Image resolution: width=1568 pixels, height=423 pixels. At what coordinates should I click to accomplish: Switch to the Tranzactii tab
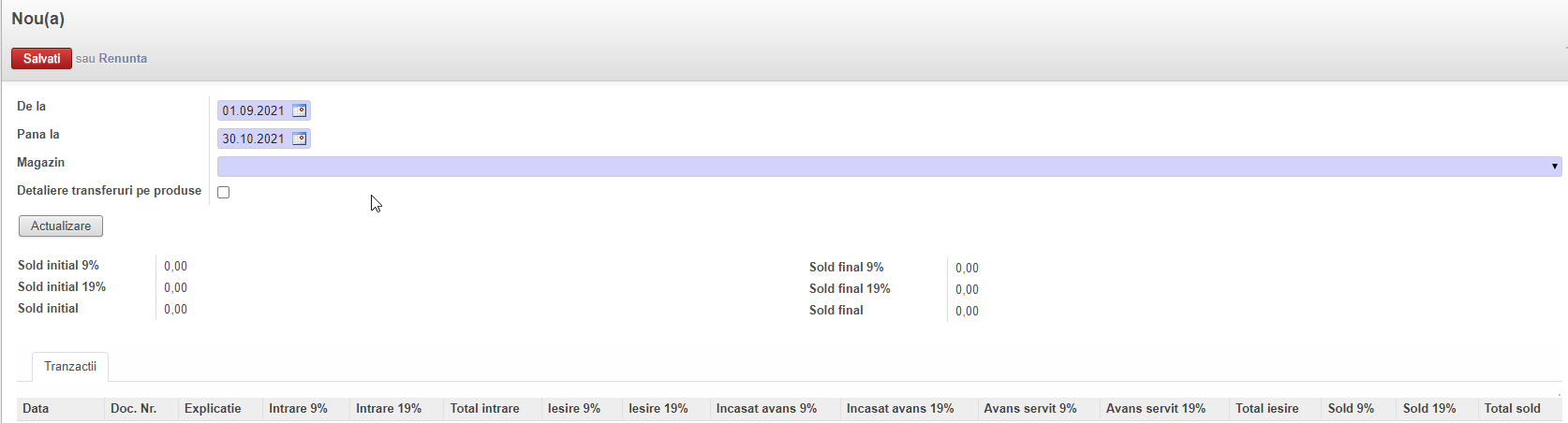(70, 367)
